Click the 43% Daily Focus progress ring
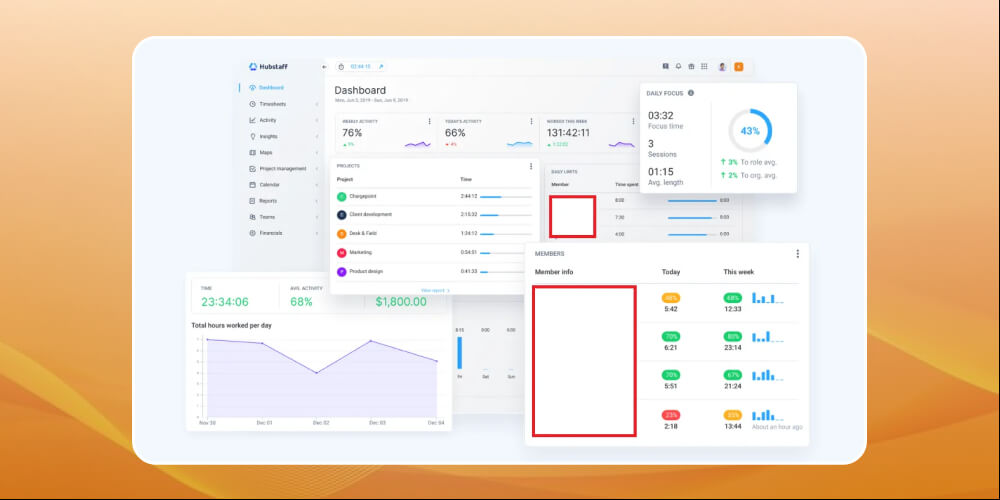Viewport: 1000px width, 500px height. [750, 131]
